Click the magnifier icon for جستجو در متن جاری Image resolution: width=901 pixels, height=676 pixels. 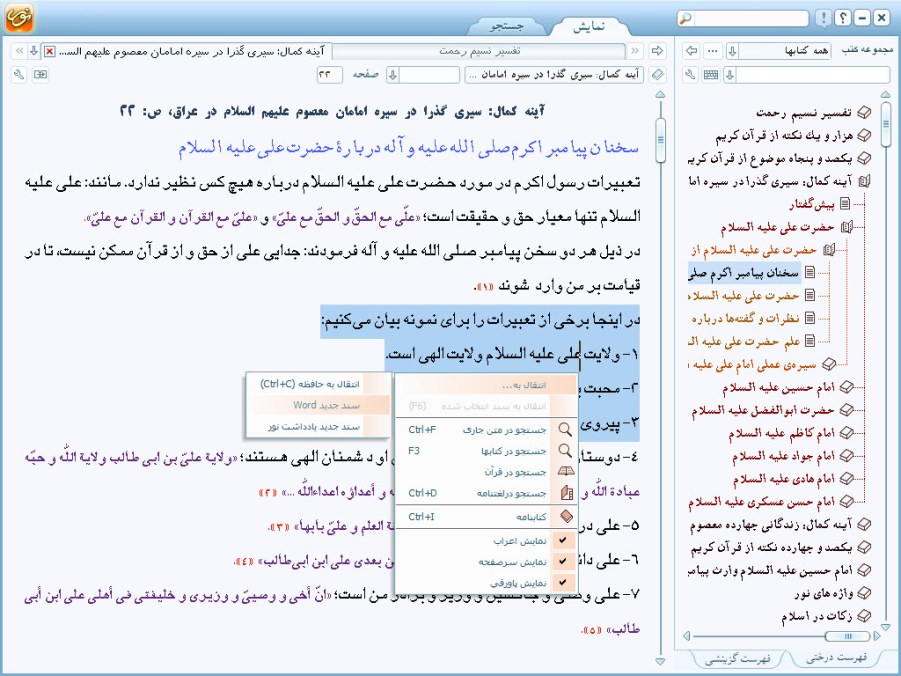(565, 429)
